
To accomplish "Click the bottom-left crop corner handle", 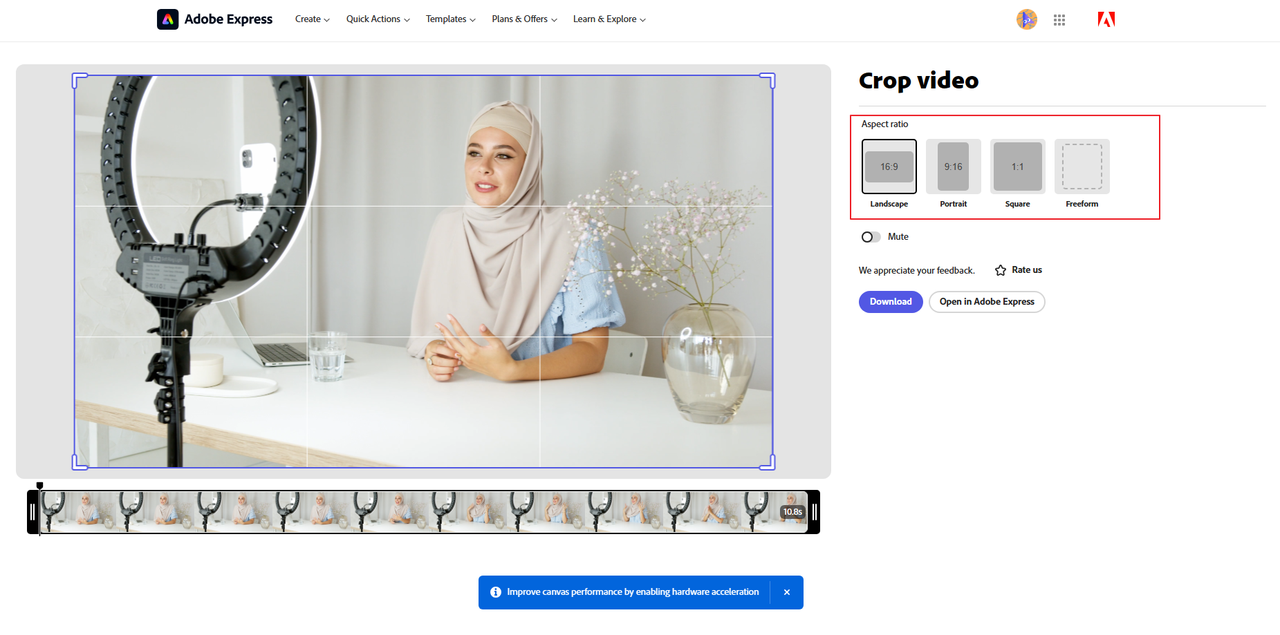I will tap(80, 462).
